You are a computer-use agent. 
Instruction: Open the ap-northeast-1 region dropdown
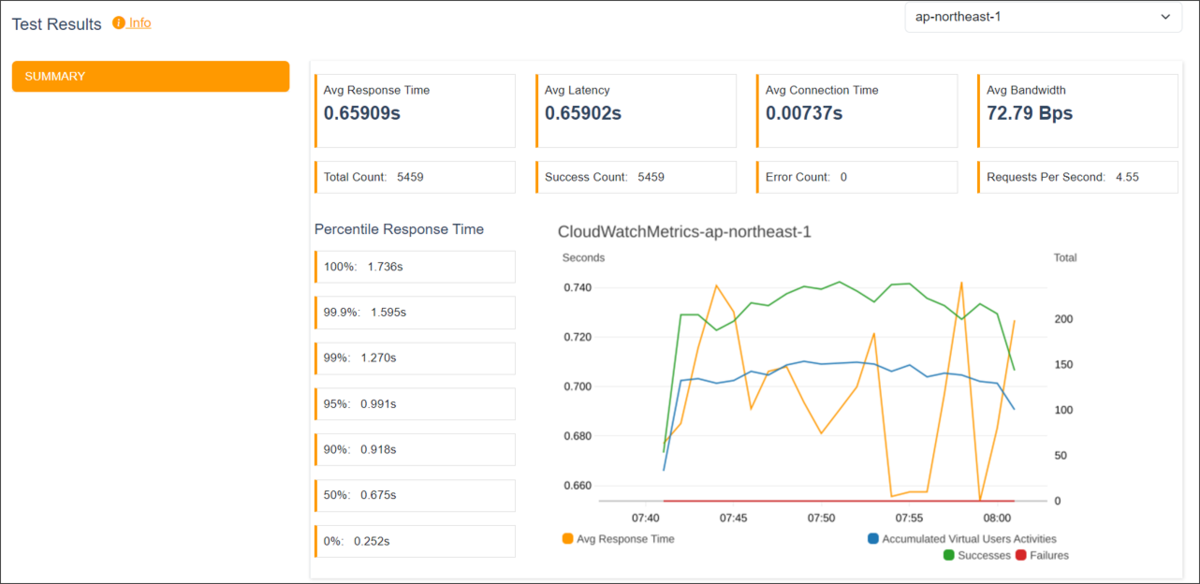pyautogui.click(x=1043, y=17)
